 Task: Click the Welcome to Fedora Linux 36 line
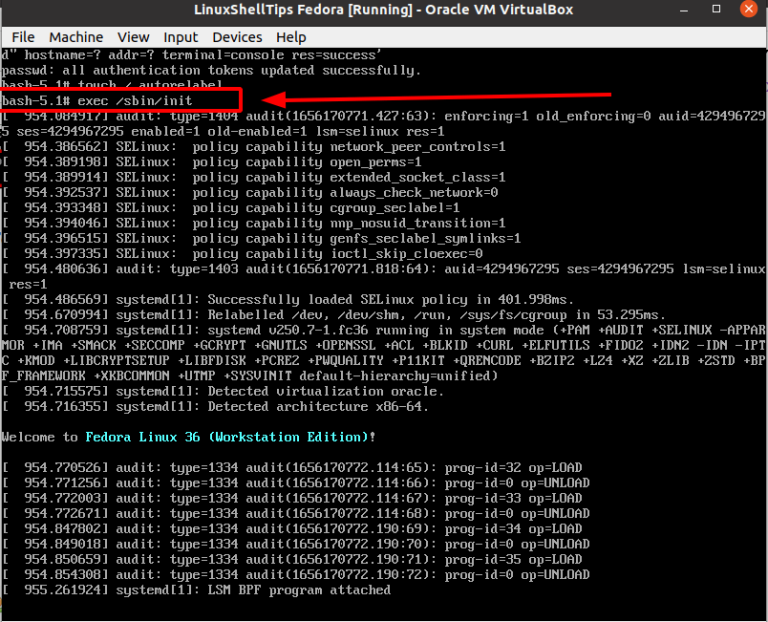point(189,437)
